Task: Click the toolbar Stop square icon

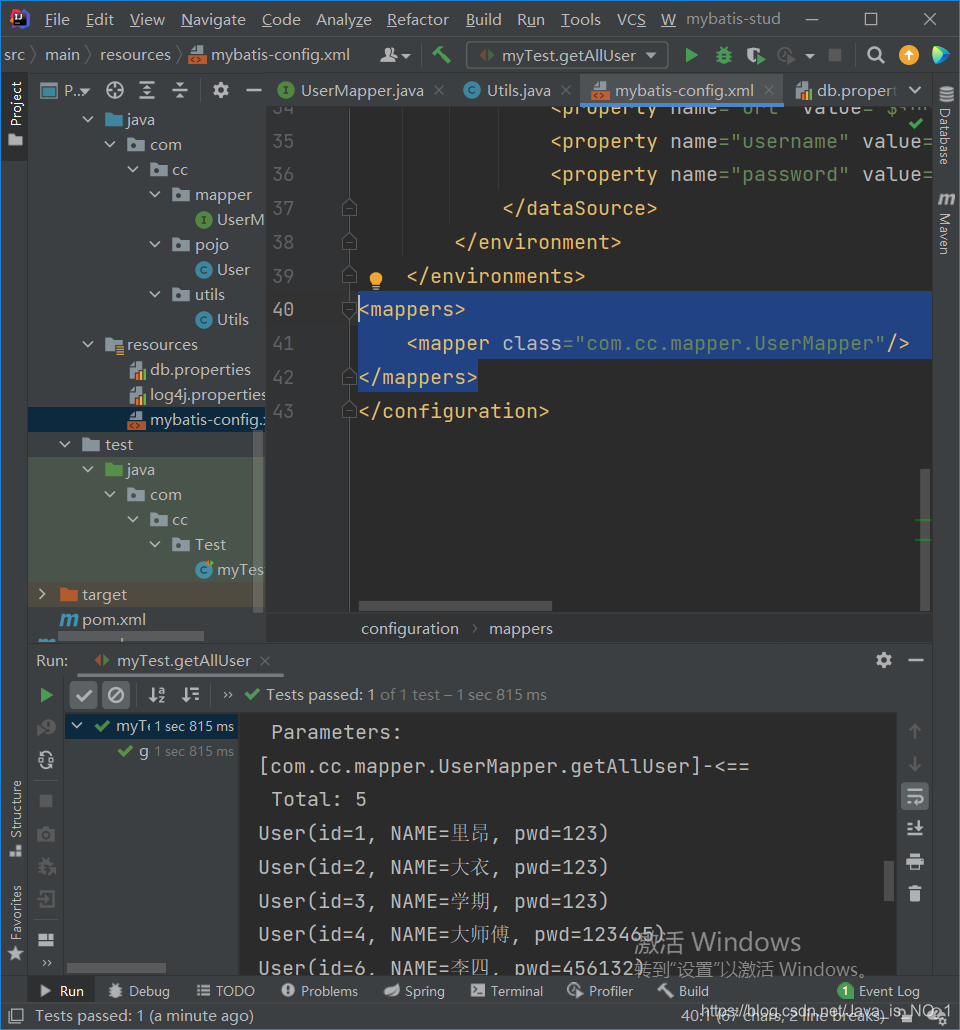Action: (834, 55)
